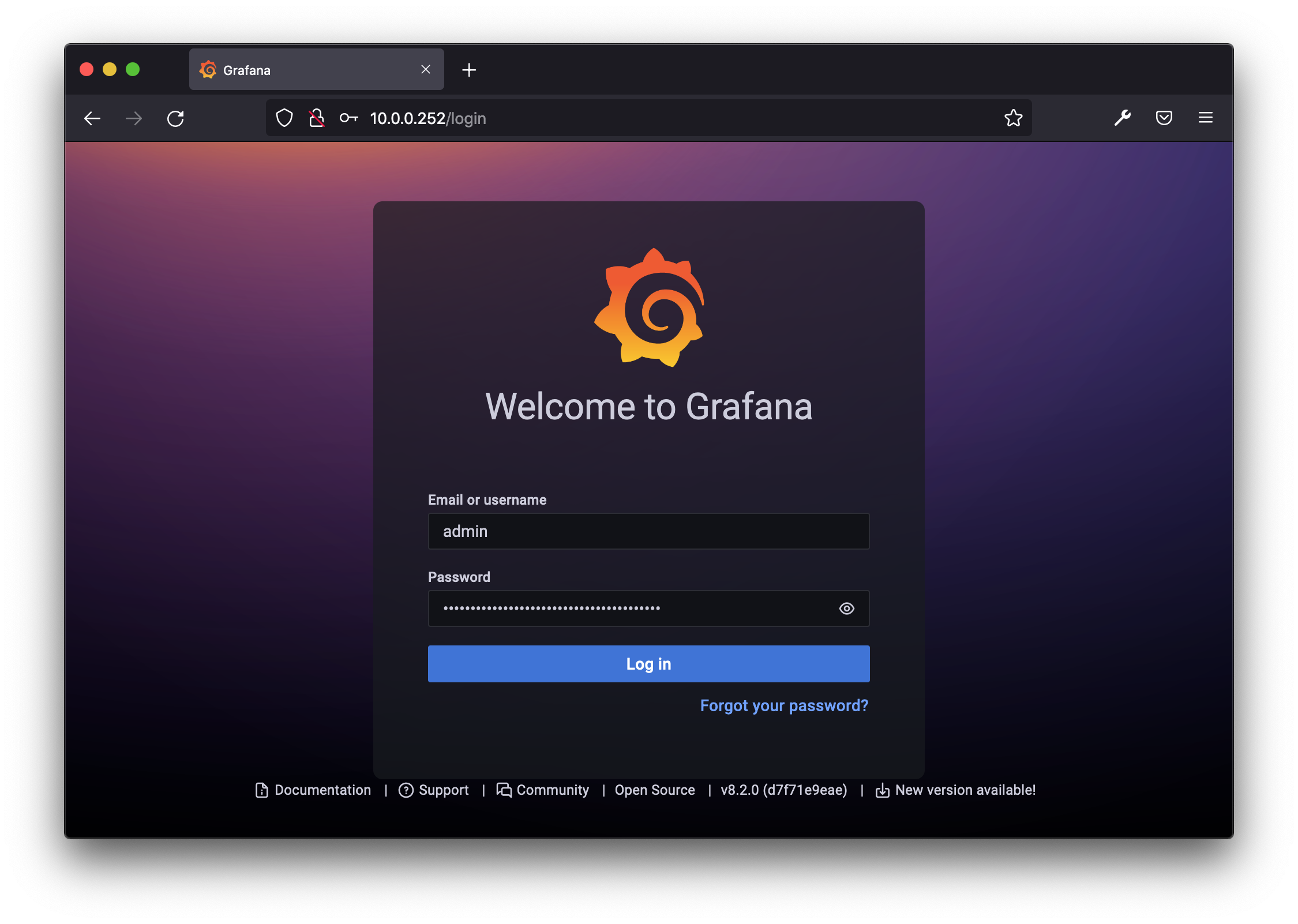Open the Documentation footer link
The width and height of the screenshot is (1298, 924).
(x=313, y=790)
